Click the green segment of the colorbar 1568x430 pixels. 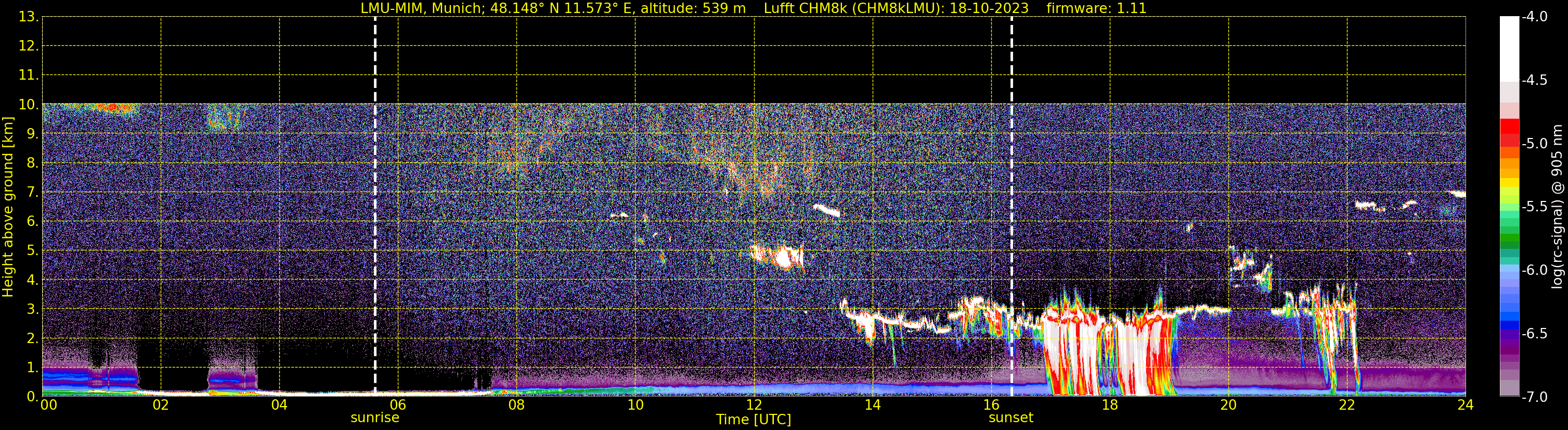pos(1510,237)
